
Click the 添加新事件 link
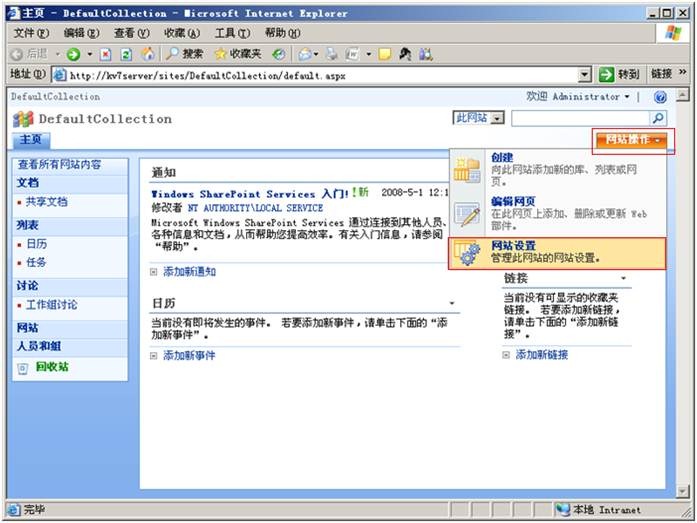point(189,355)
